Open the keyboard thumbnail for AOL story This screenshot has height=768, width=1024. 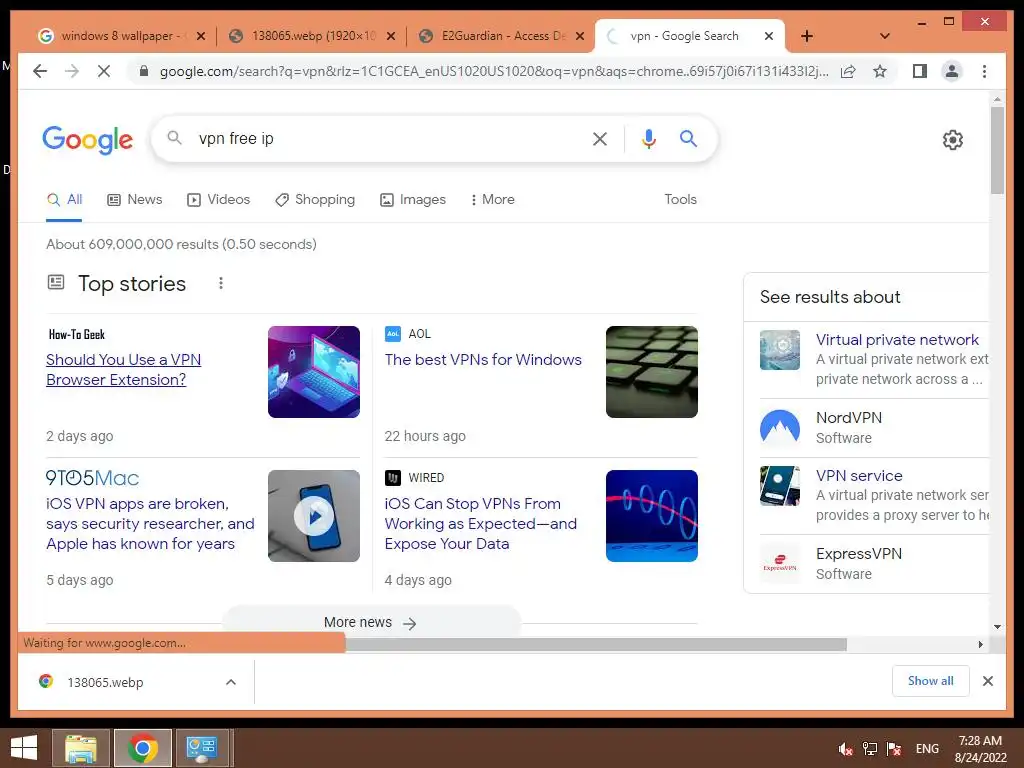pyautogui.click(x=652, y=372)
